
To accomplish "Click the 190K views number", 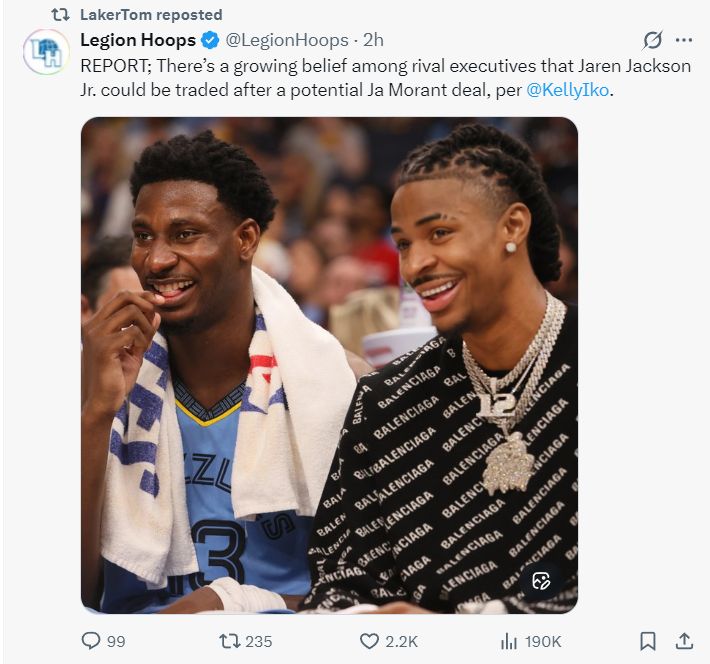I will pyautogui.click(x=543, y=641).
